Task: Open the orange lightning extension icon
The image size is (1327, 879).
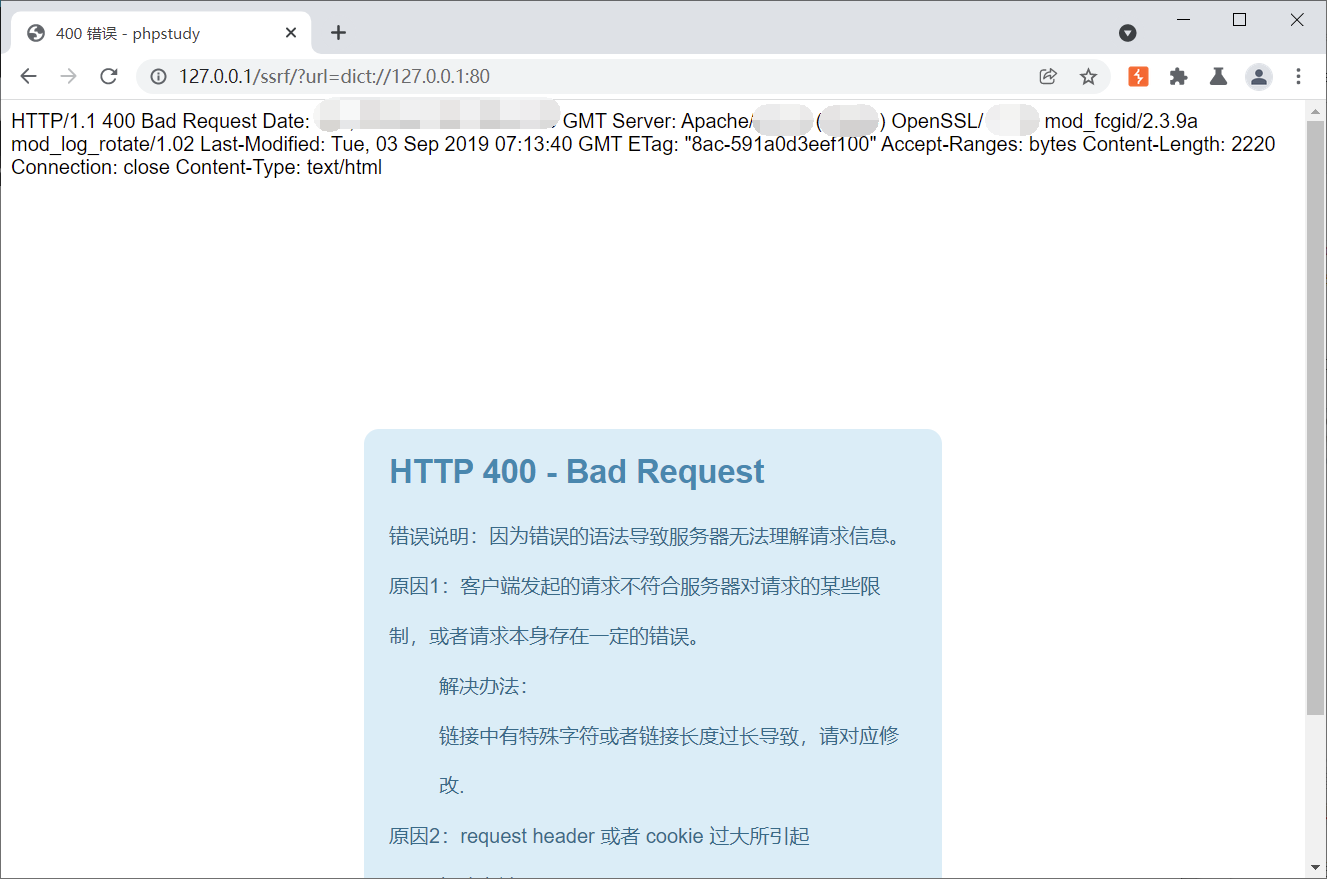Action: [x=1138, y=76]
